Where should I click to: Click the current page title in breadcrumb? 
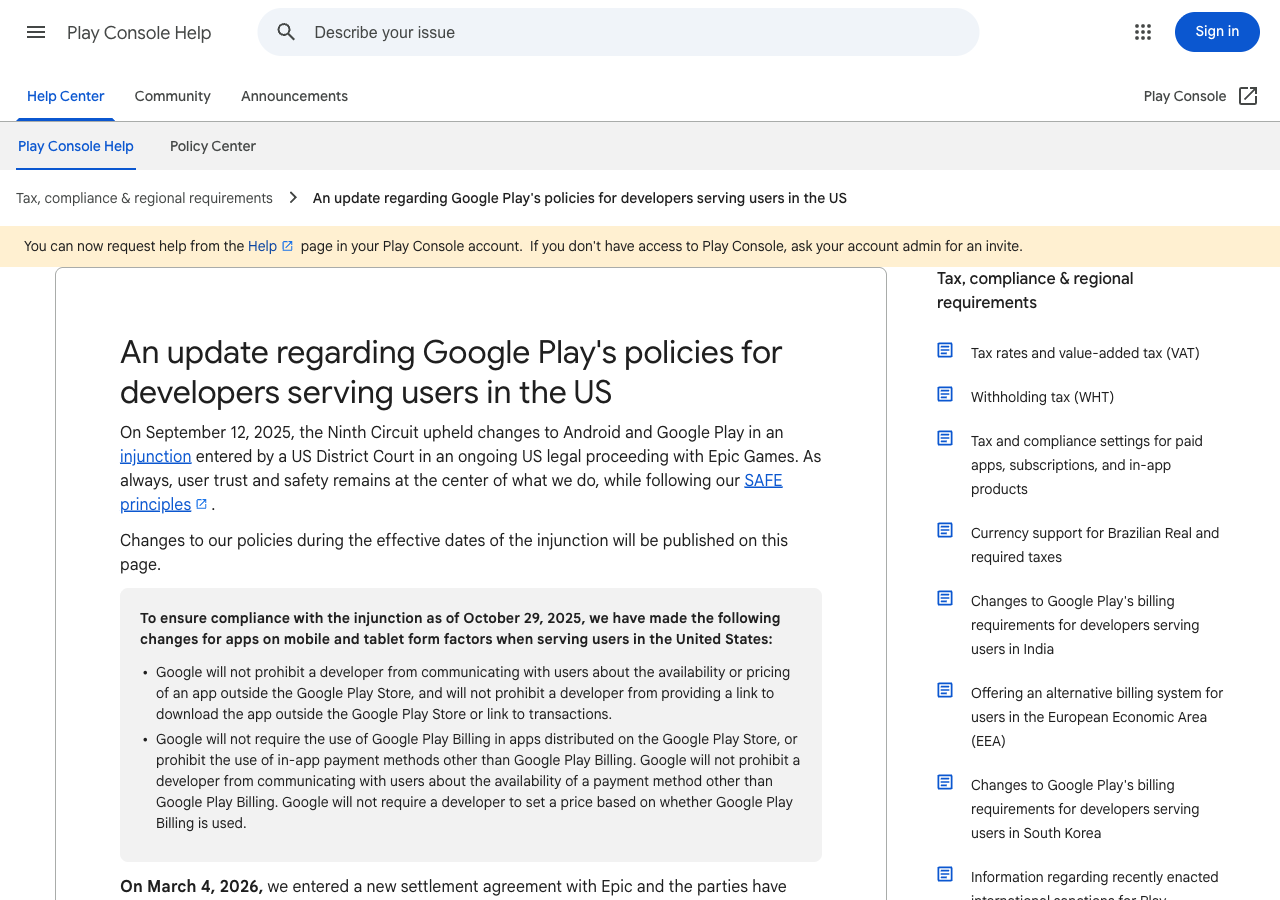coord(580,198)
